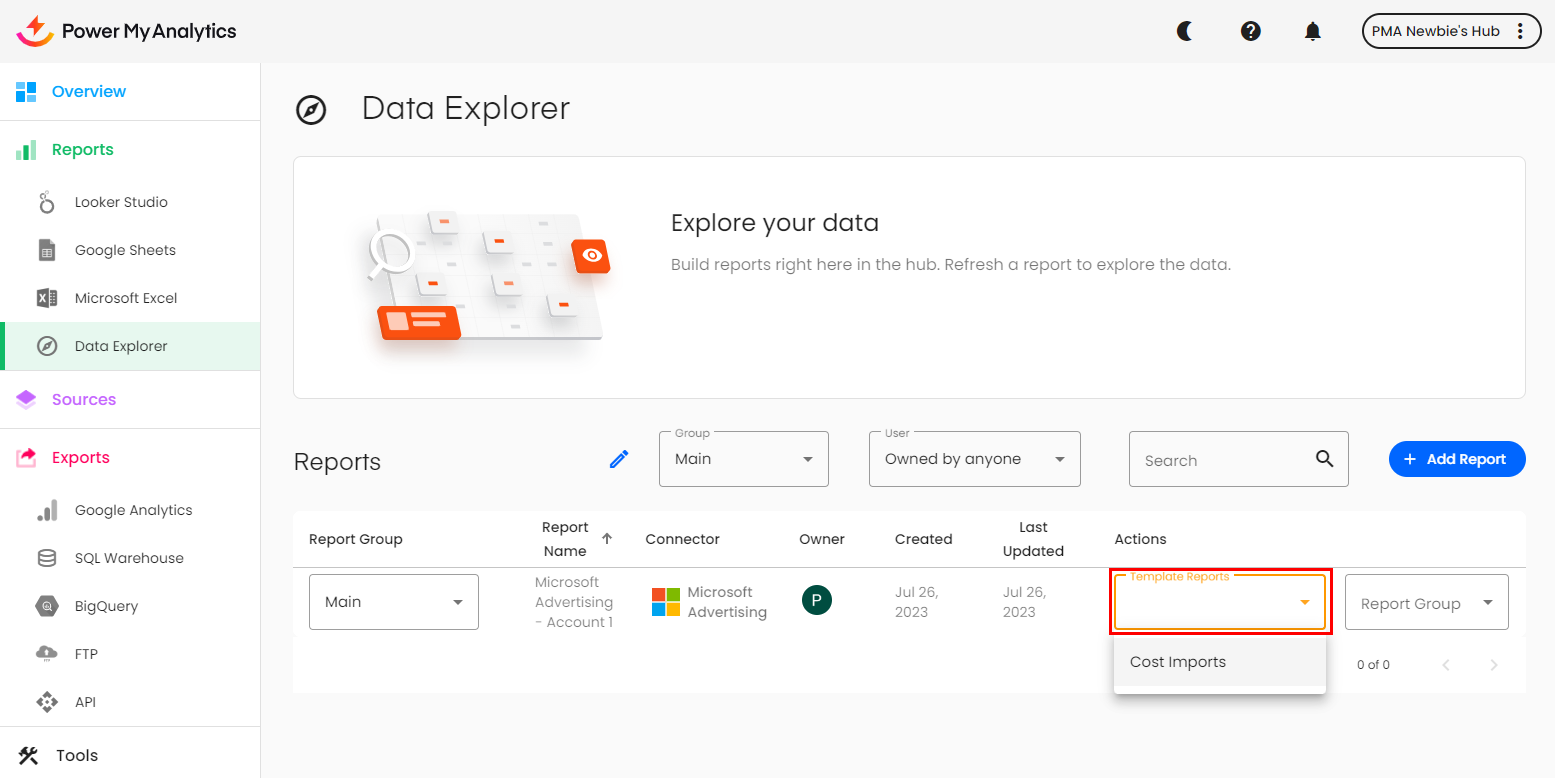Open BigQuery export in sidebar
Screen dimensions: 1555x778
[106, 606]
